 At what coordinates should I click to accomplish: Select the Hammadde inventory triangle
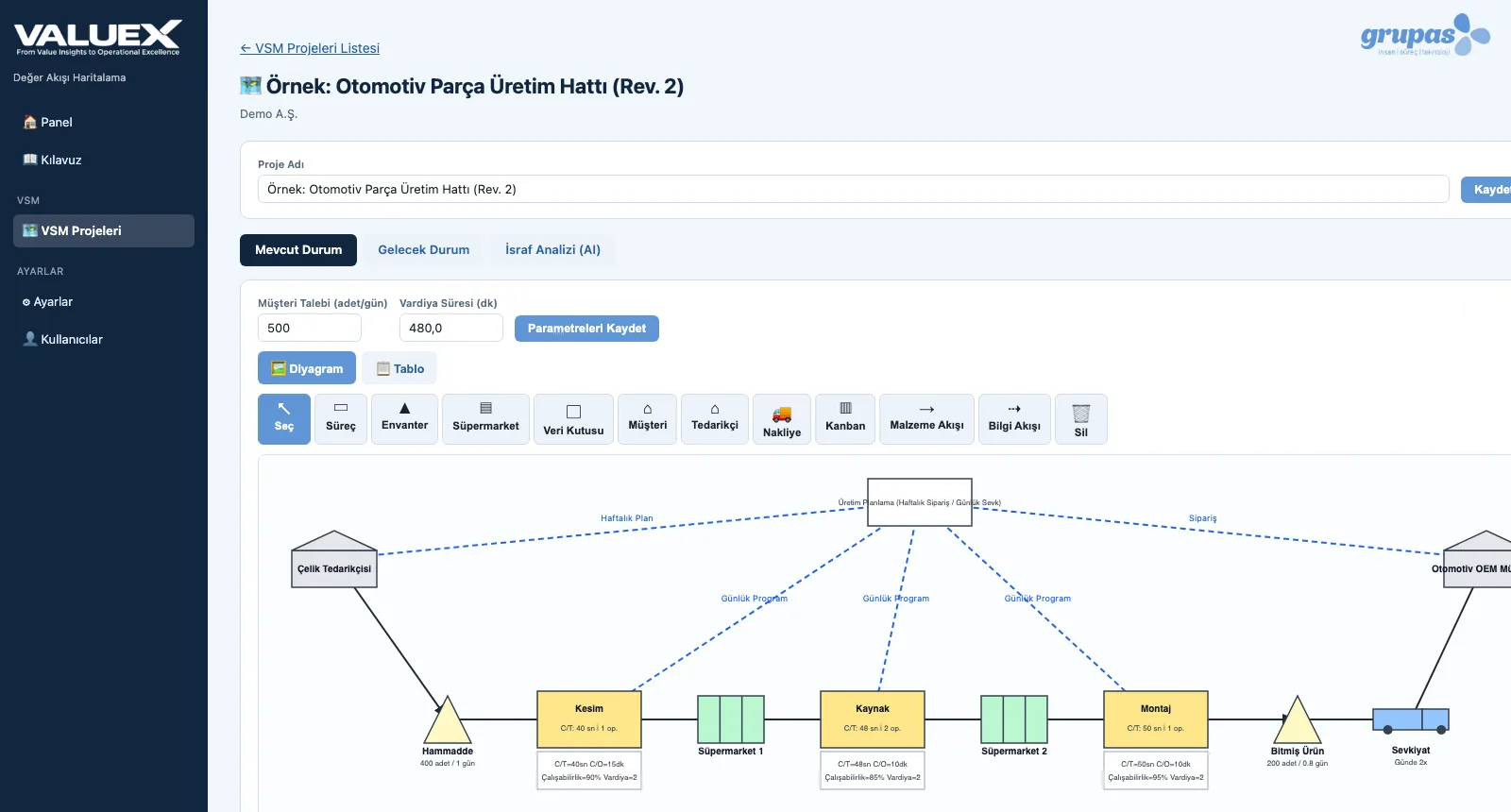[448, 722]
